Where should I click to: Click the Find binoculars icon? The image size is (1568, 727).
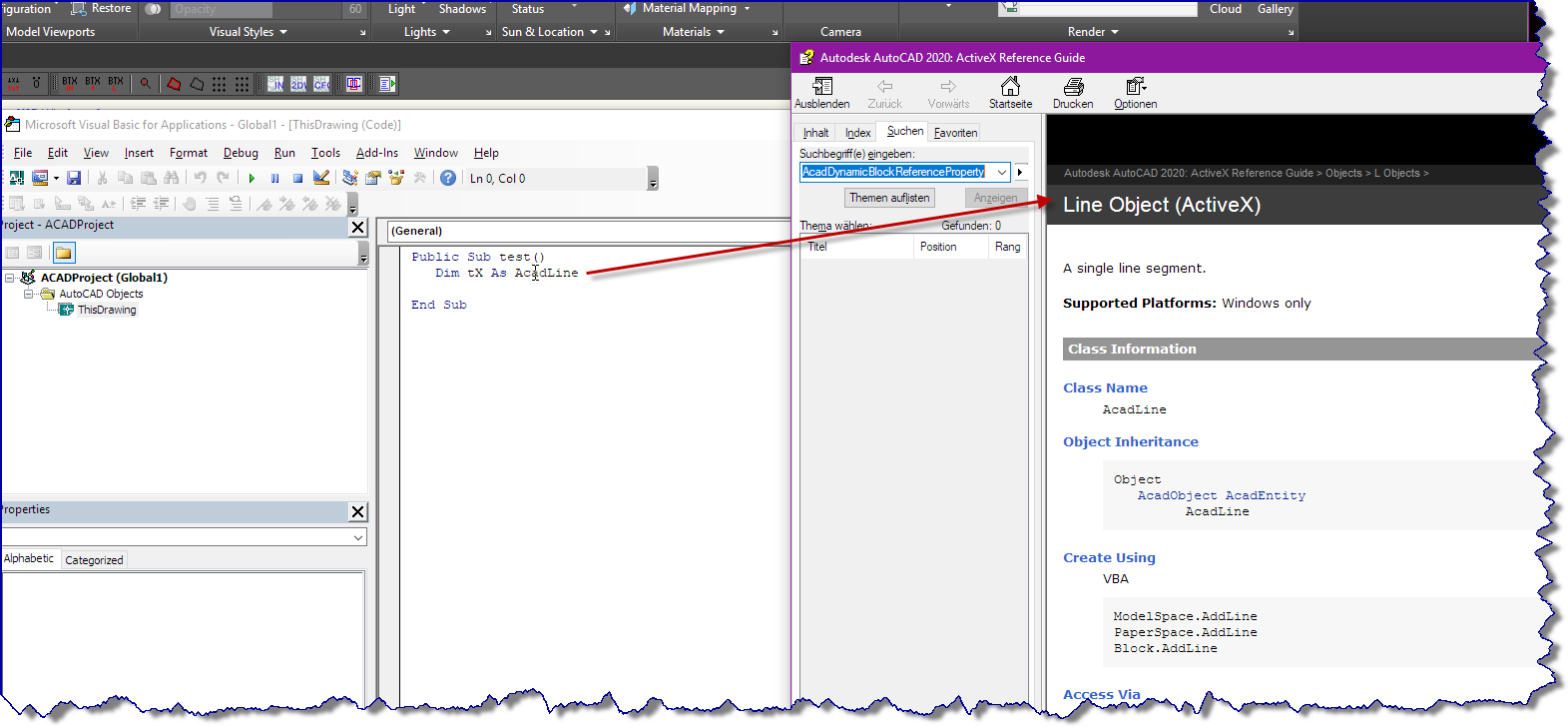point(172,178)
